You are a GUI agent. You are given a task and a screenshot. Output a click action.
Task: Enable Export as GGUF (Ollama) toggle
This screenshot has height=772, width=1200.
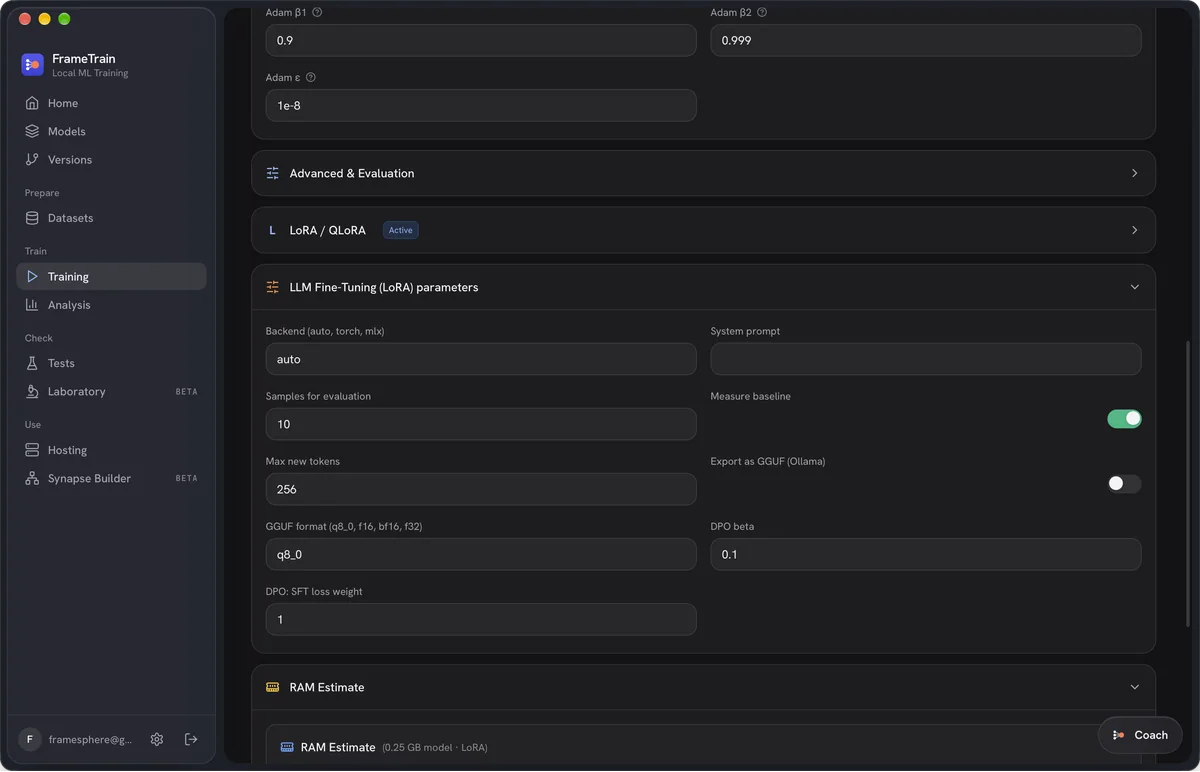pos(1124,484)
